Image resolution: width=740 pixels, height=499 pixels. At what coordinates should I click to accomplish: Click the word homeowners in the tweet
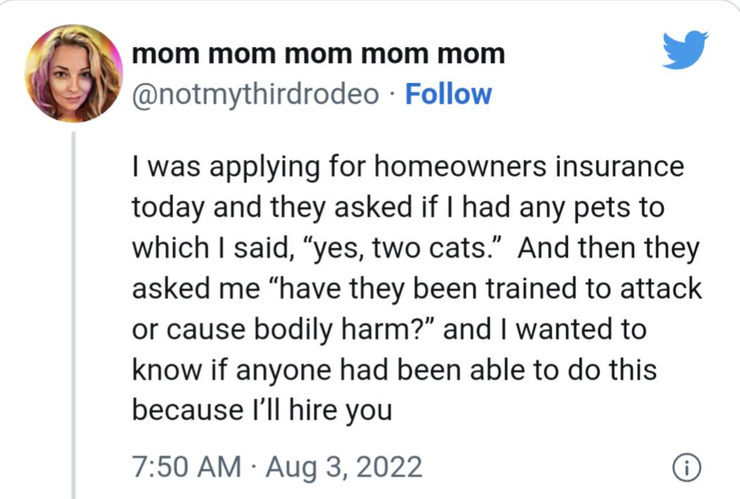pyautogui.click(x=460, y=167)
